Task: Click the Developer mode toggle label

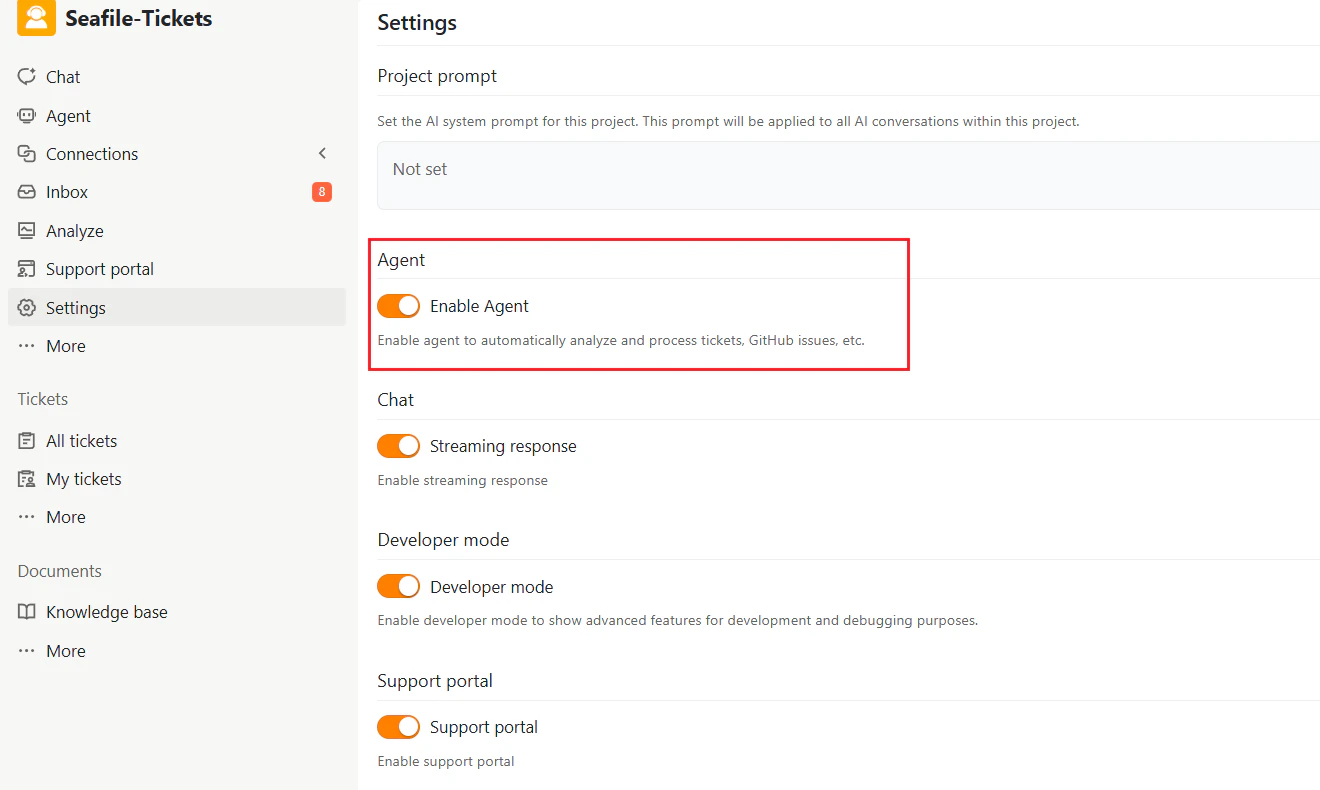Action: [x=491, y=587]
